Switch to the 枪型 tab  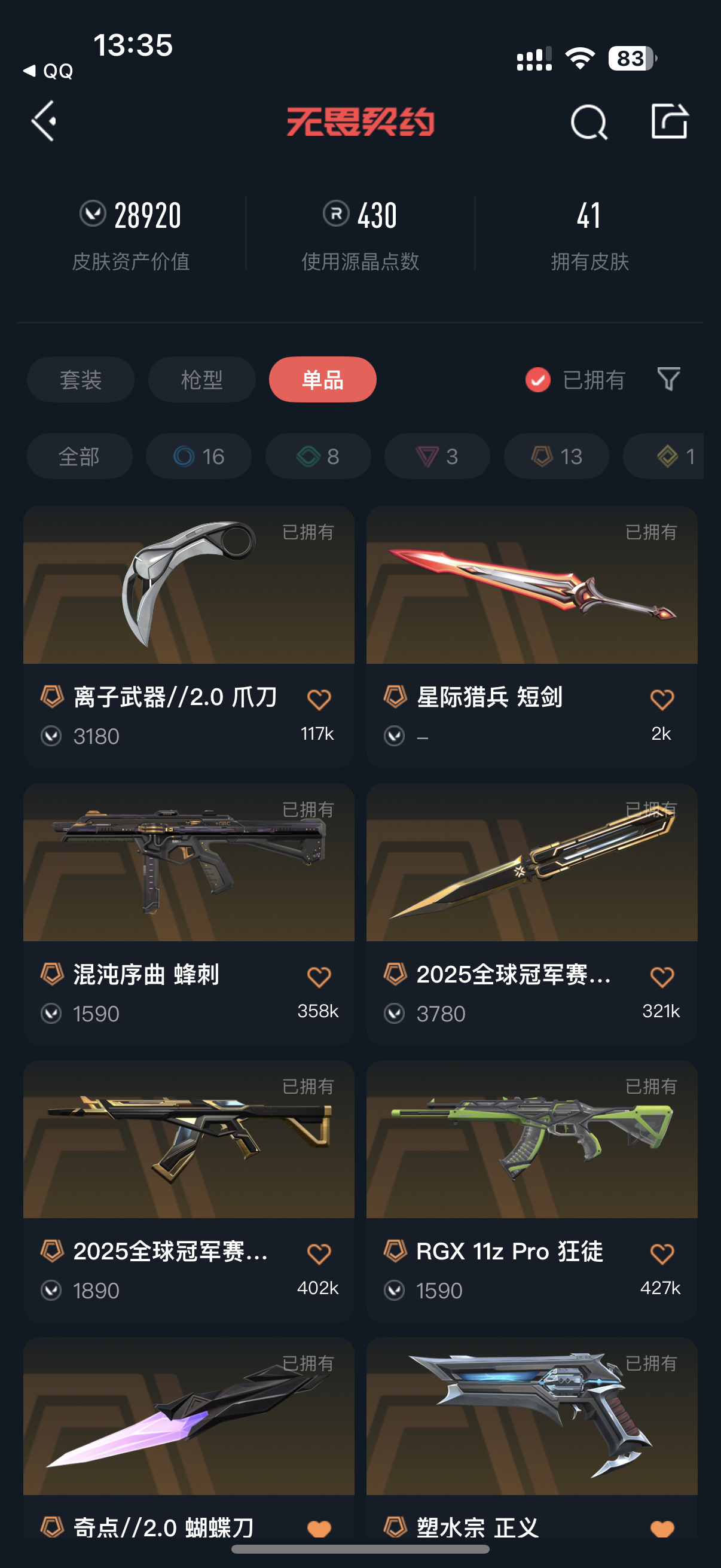pyautogui.click(x=201, y=379)
